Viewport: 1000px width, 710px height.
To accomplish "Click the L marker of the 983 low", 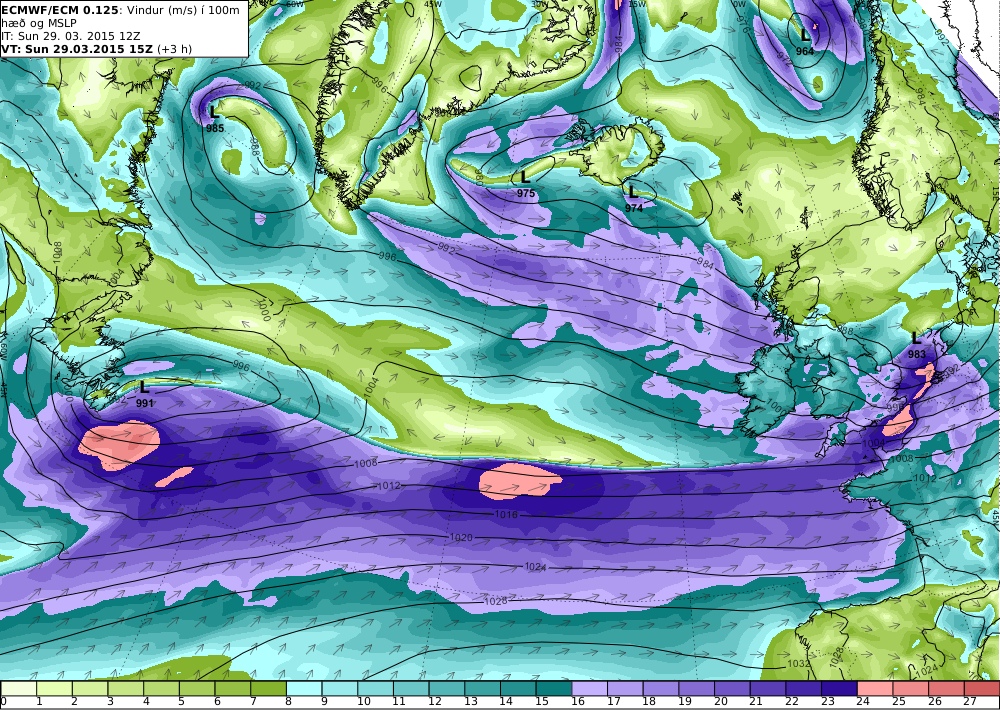I will (916, 338).
